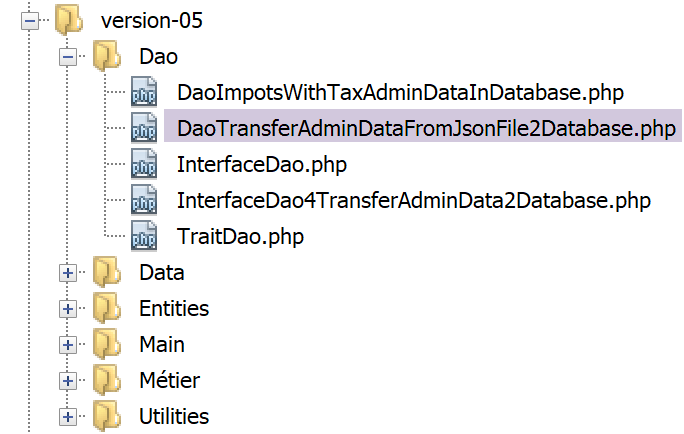Image resolution: width=684 pixels, height=434 pixels.
Task: Collapse the version-05 tree node
Action: point(30,21)
